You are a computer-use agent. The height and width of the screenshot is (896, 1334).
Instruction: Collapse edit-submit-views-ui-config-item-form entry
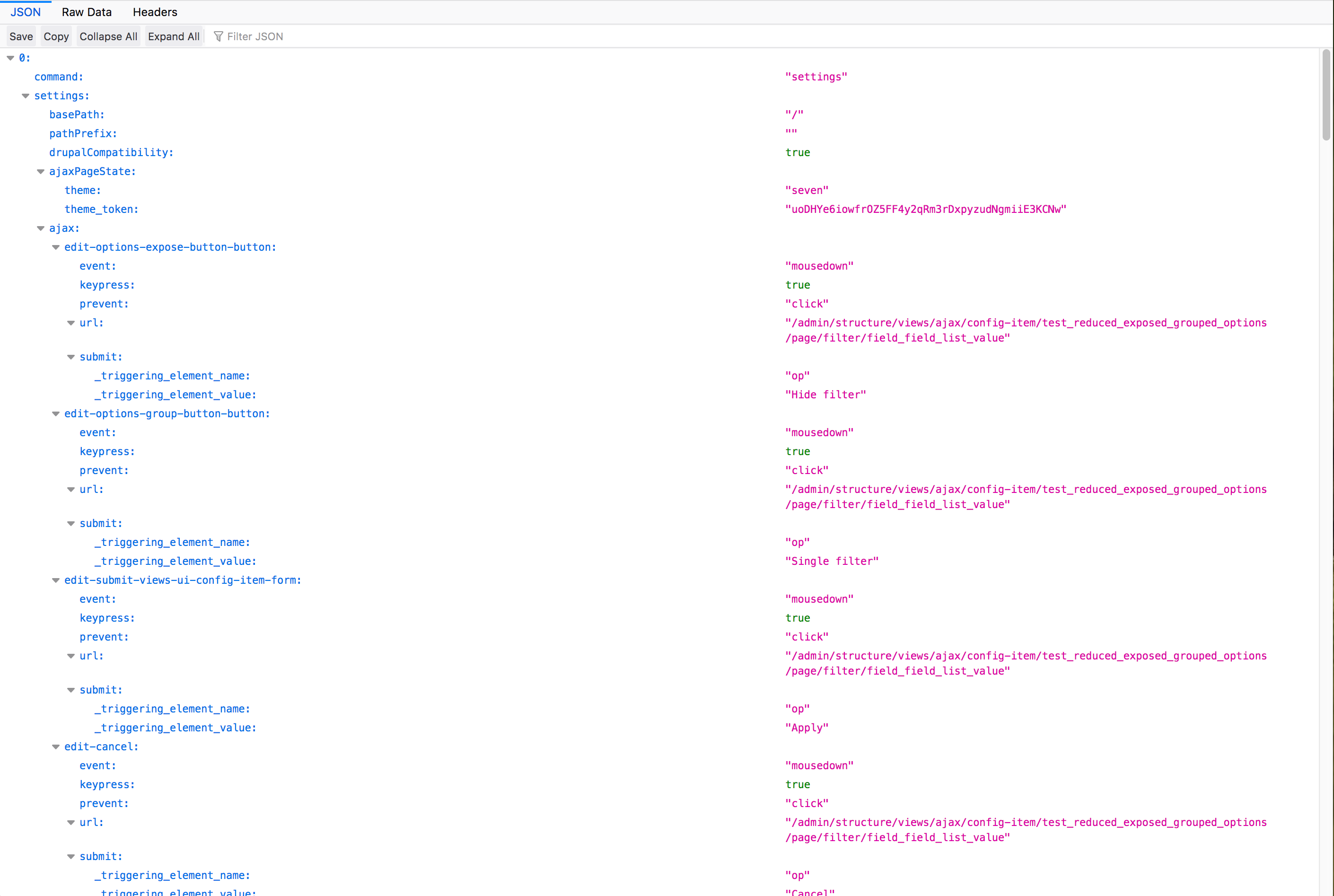(55, 580)
